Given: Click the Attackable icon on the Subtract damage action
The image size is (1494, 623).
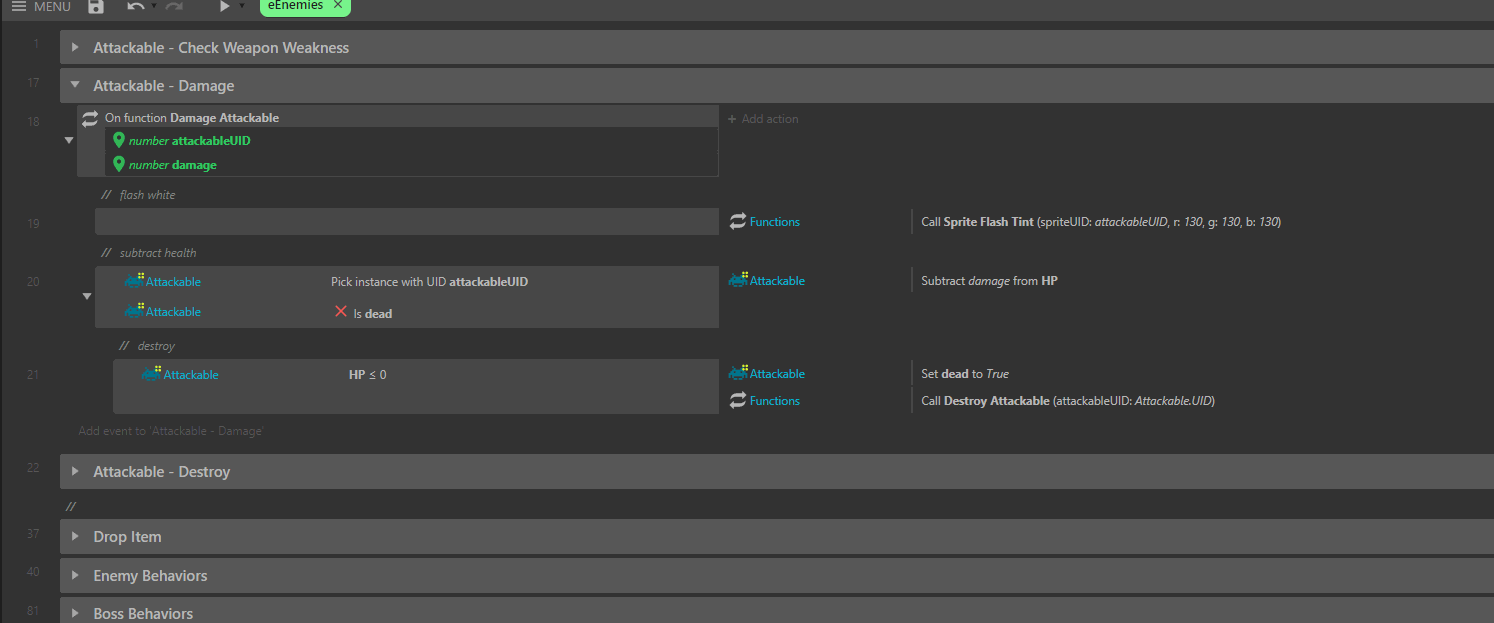Looking at the screenshot, I should [x=736, y=280].
